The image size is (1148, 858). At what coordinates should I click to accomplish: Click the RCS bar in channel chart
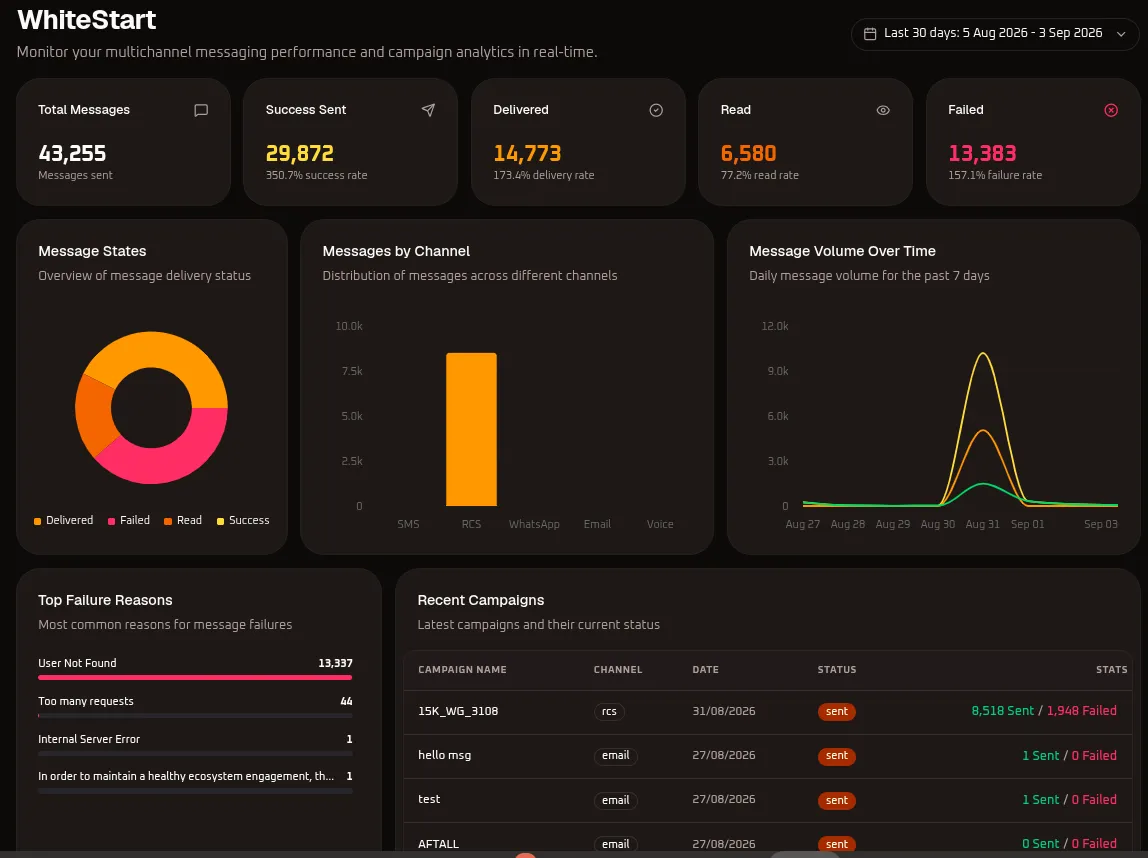(x=472, y=430)
